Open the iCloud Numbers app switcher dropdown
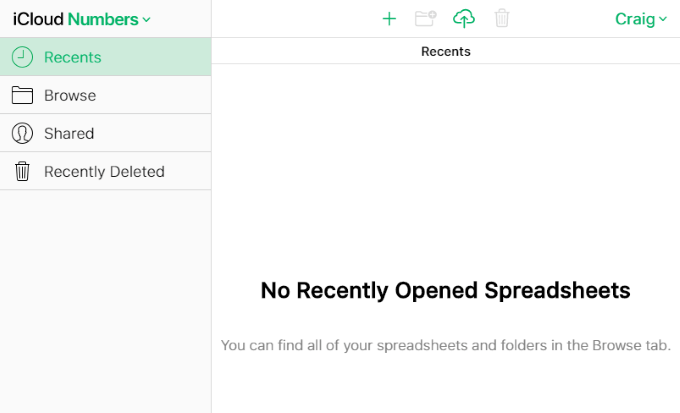The image size is (680, 413). pyautogui.click(x=82, y=19)
